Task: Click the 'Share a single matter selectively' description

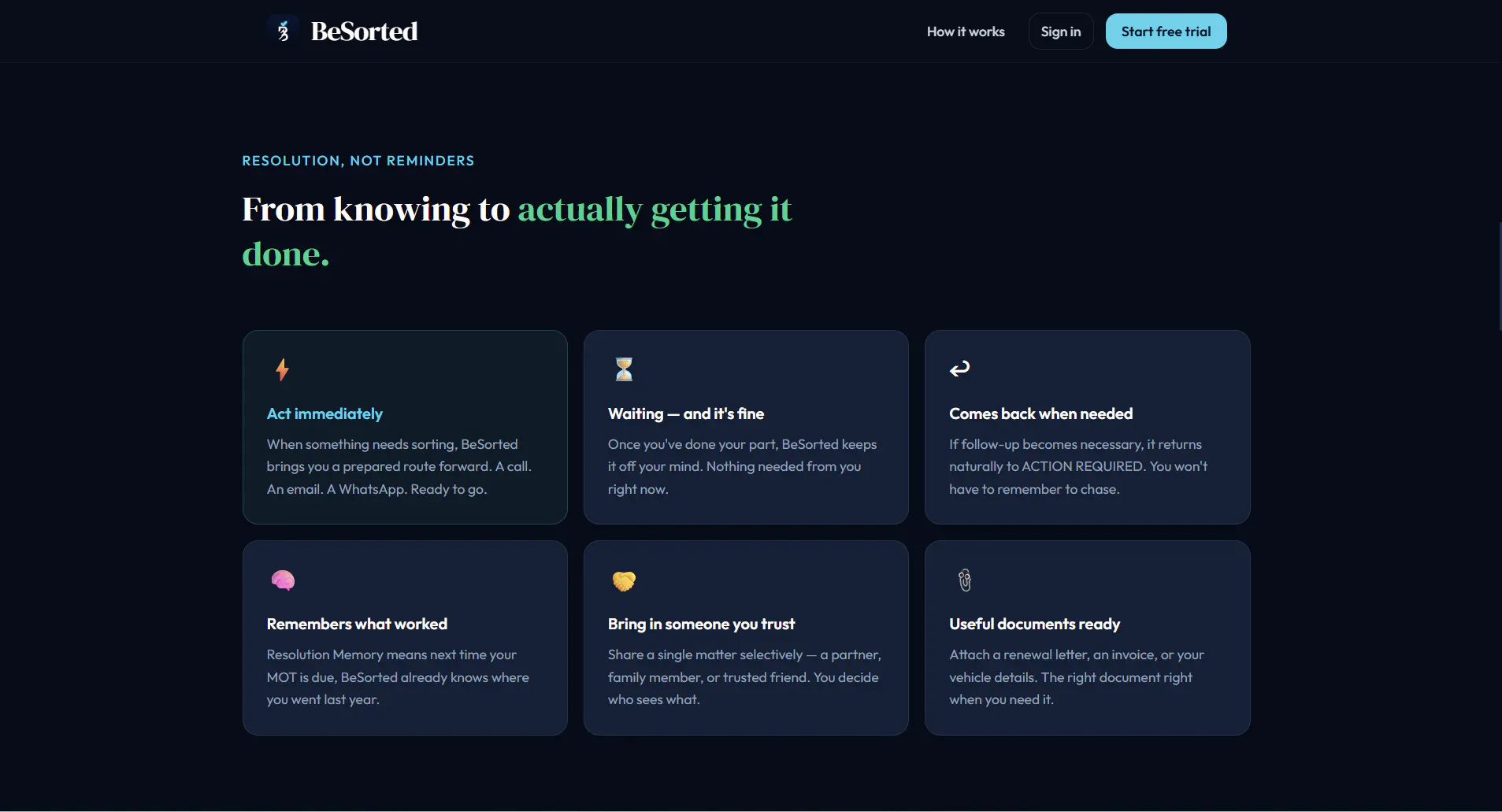Action: pos(744,677)
